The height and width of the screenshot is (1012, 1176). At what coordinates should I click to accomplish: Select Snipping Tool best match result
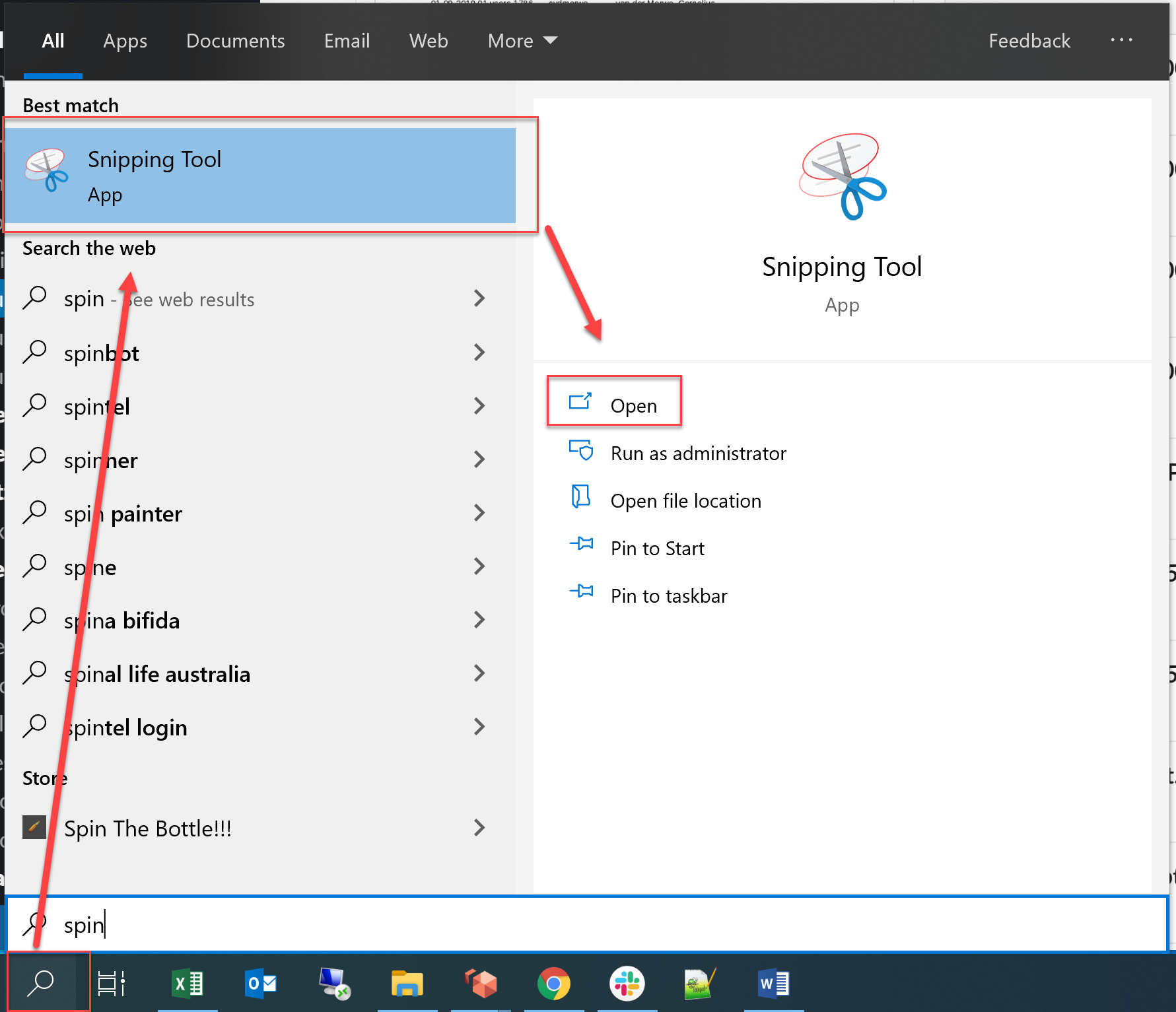click(x=260, y=176)
